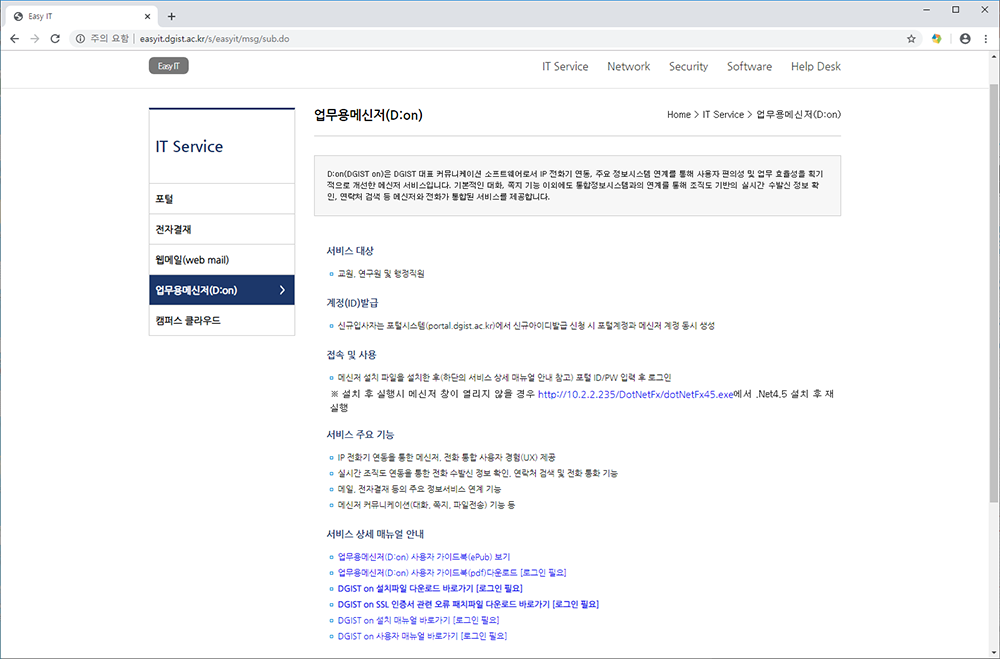Open the Network menu item
This screenshot has width=1000, height=659.
click(628, 66)
